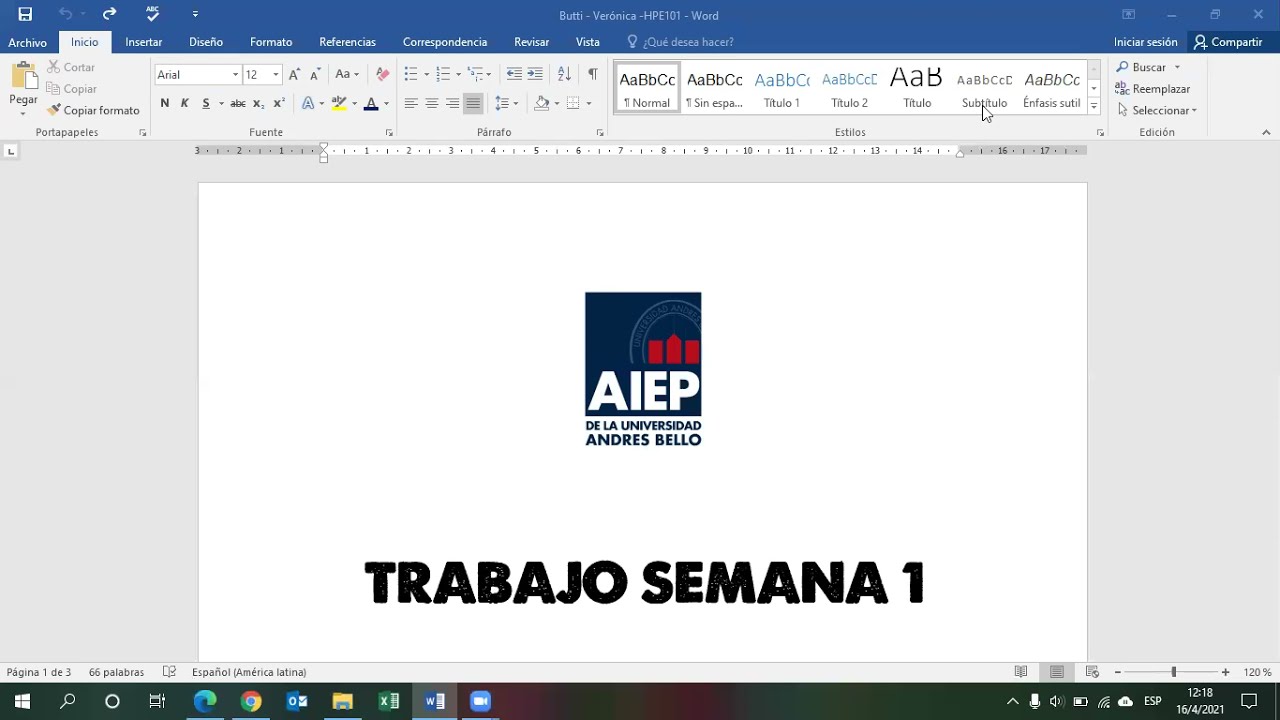
Task: Clear all formatting eraser icon
Action: click(382, 74)
